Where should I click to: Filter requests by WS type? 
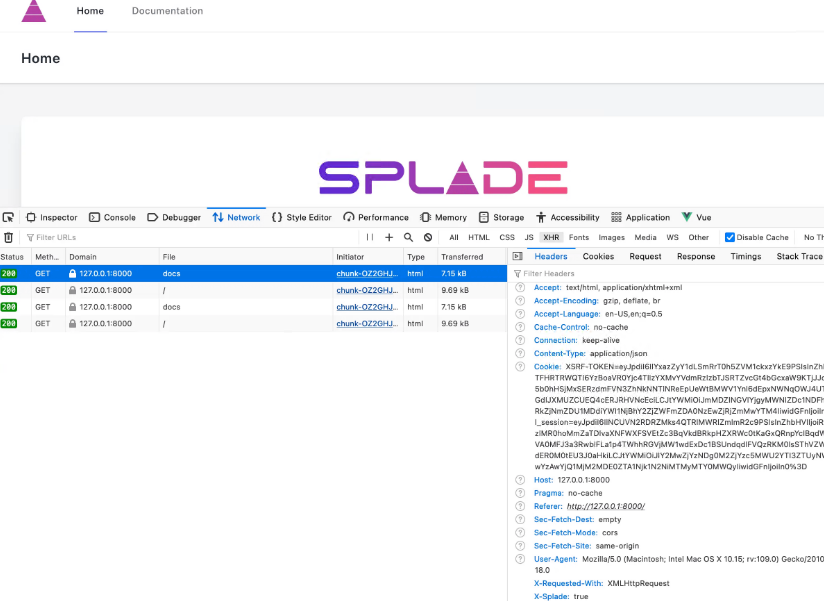pyautogui.click(x=673, y=237)
